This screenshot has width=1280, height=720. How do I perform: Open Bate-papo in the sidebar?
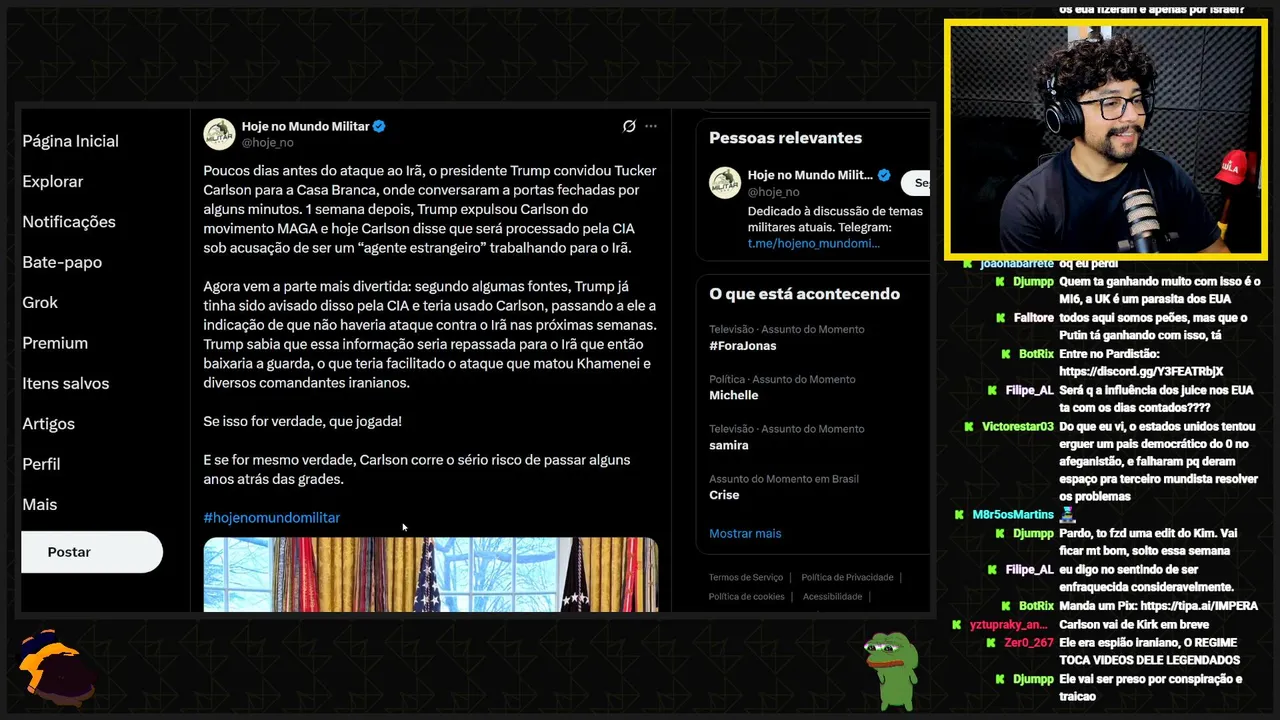(62, 262)
